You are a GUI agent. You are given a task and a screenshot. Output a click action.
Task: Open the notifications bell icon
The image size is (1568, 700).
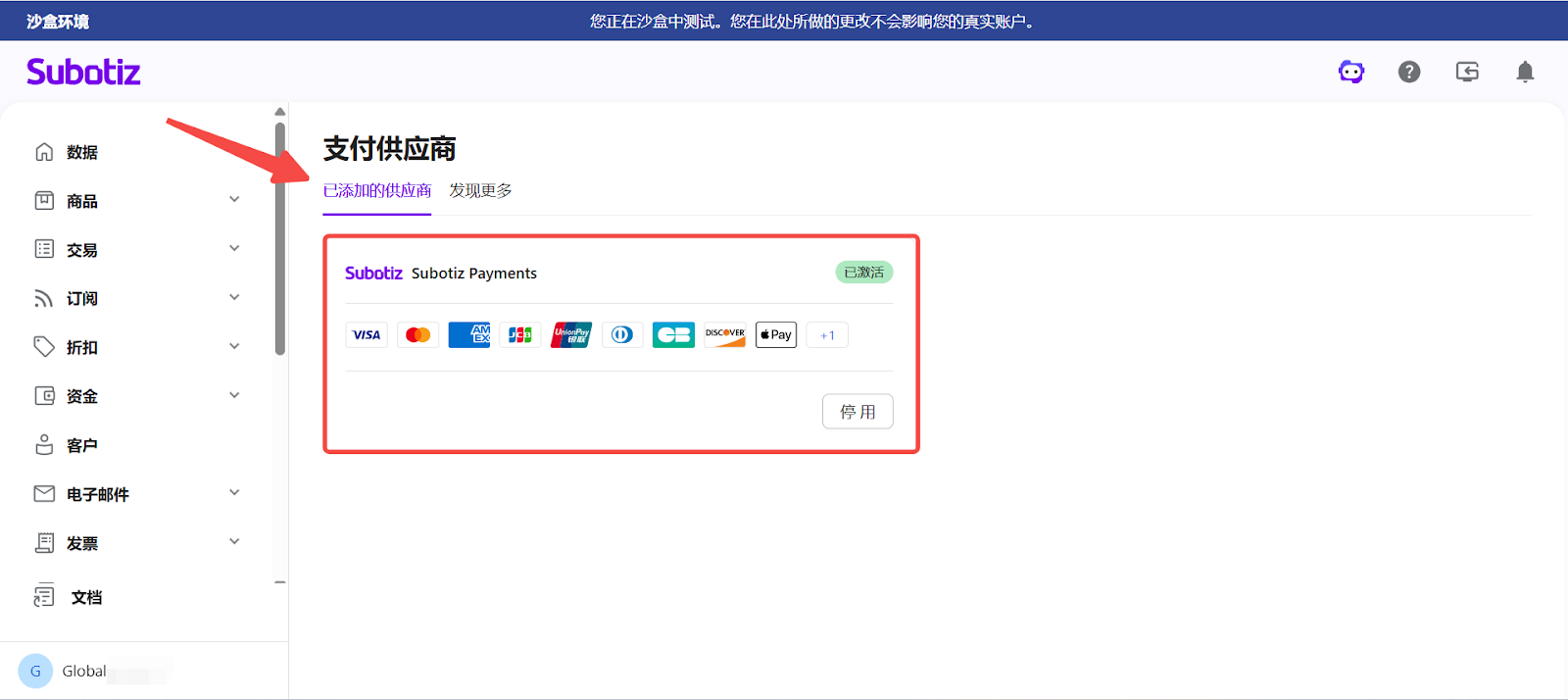[x=1525, y=72]
